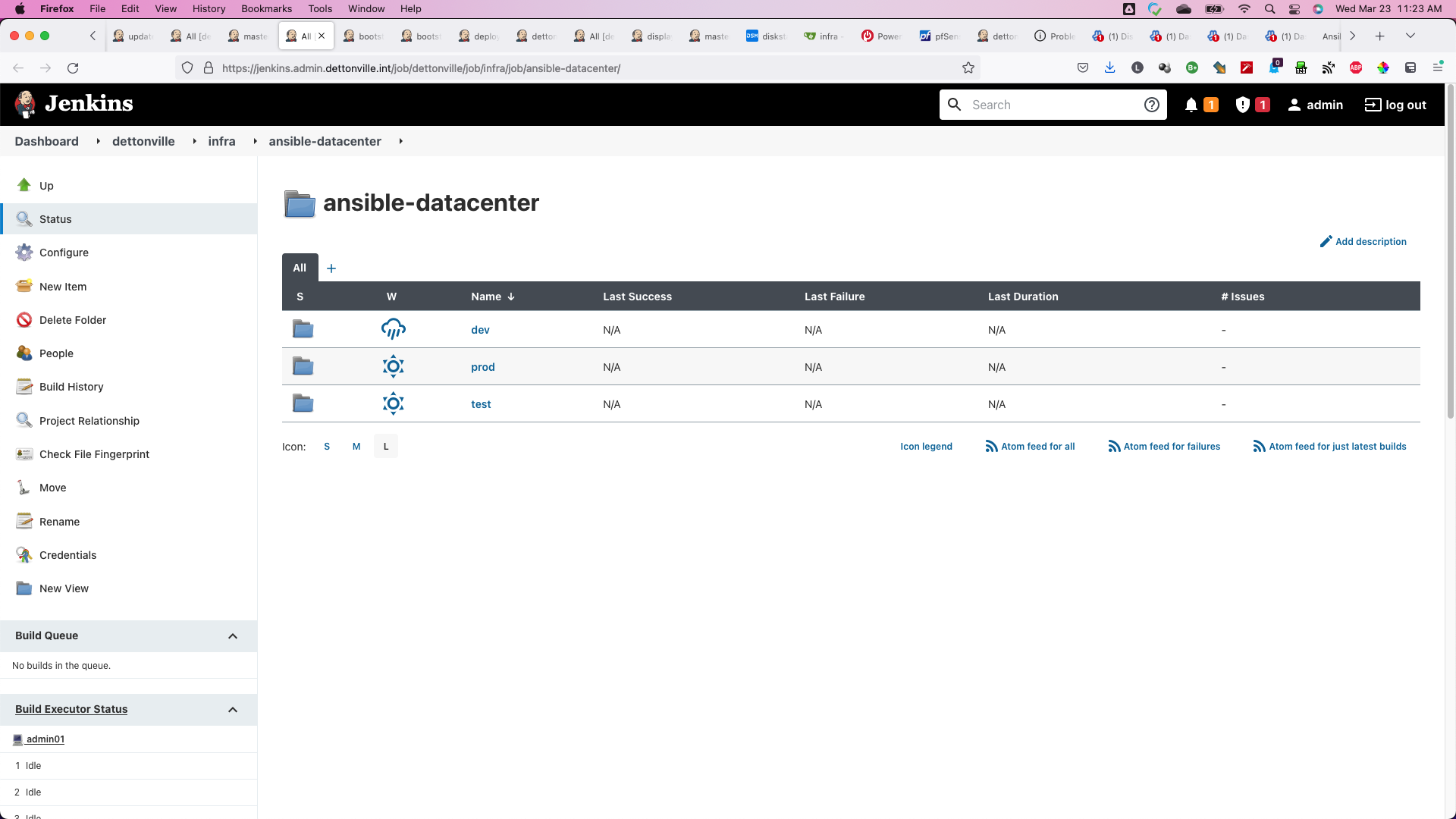Image resolution: width=1456 pixels, height=819 pixels.
Task: Click the Delete Folder icon
Action: tap(24, 320)
